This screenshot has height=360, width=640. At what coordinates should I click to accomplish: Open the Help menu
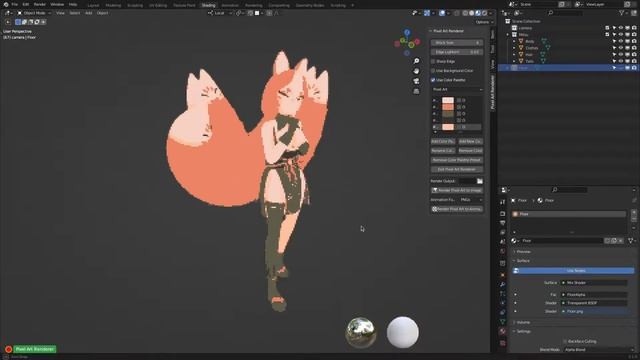coord(73,4)
